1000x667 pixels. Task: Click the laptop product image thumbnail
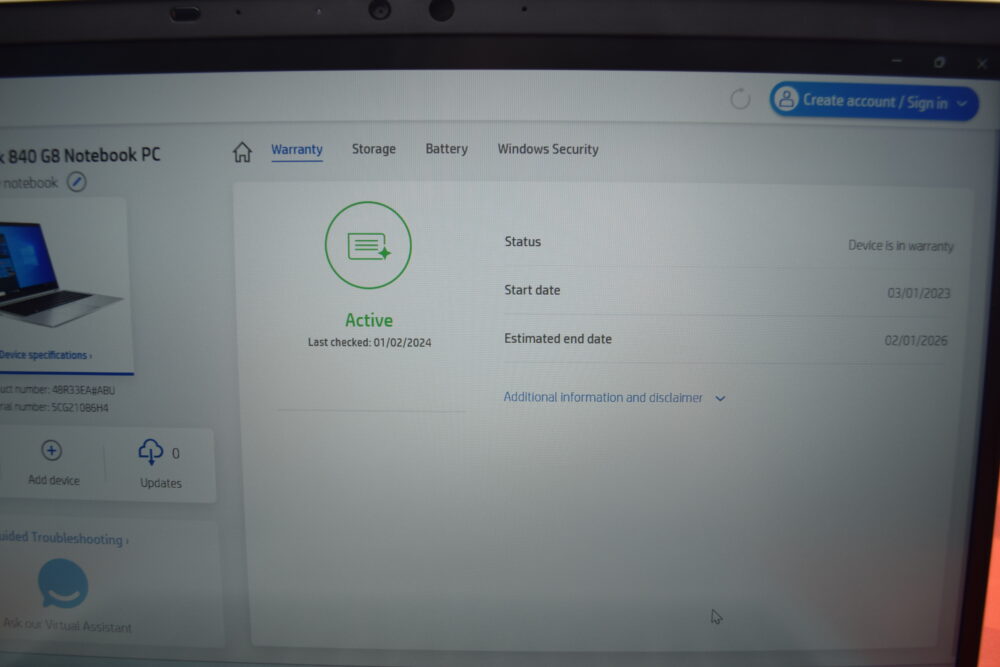(62, 274)
